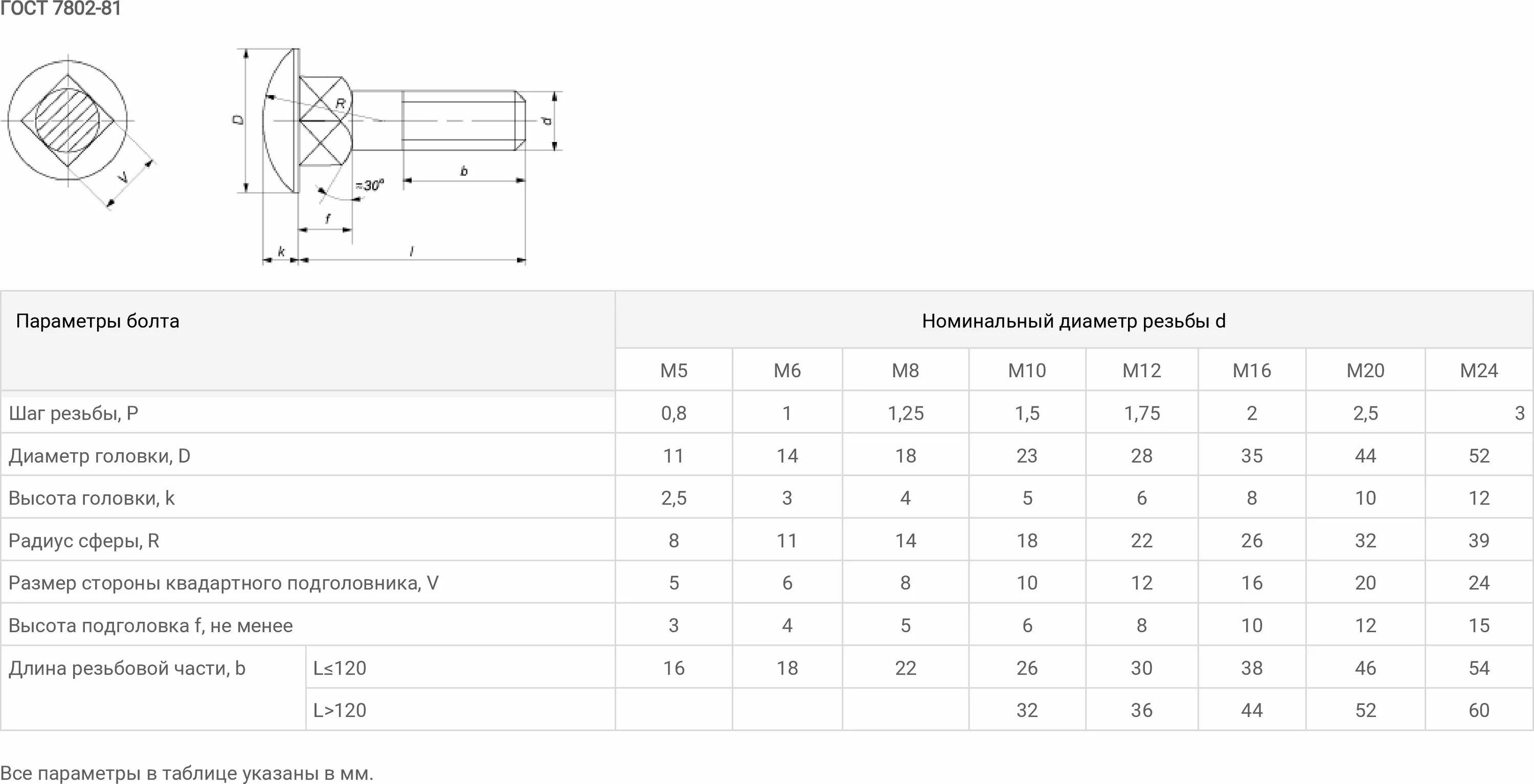Select the M5 column header

tap(673, 370)
